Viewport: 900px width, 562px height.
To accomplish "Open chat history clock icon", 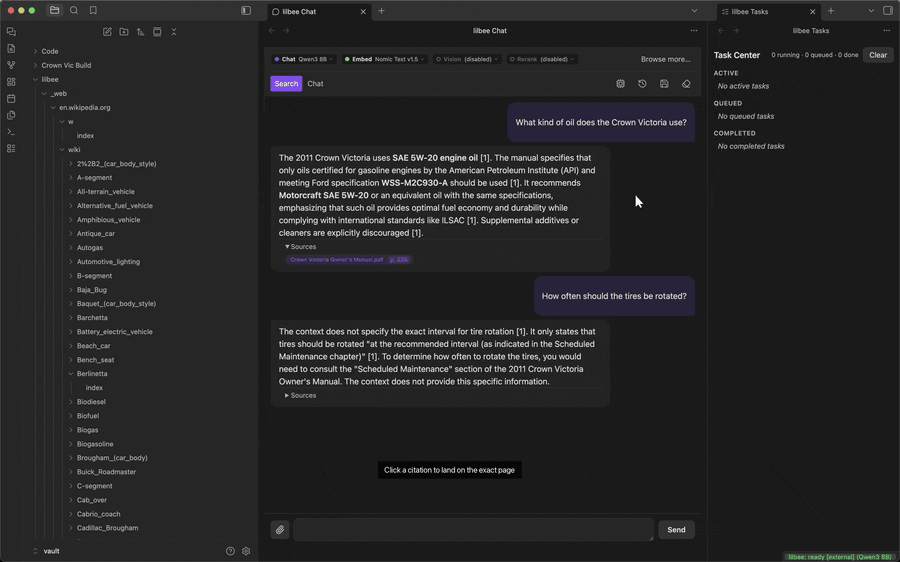I will [642, 84].
